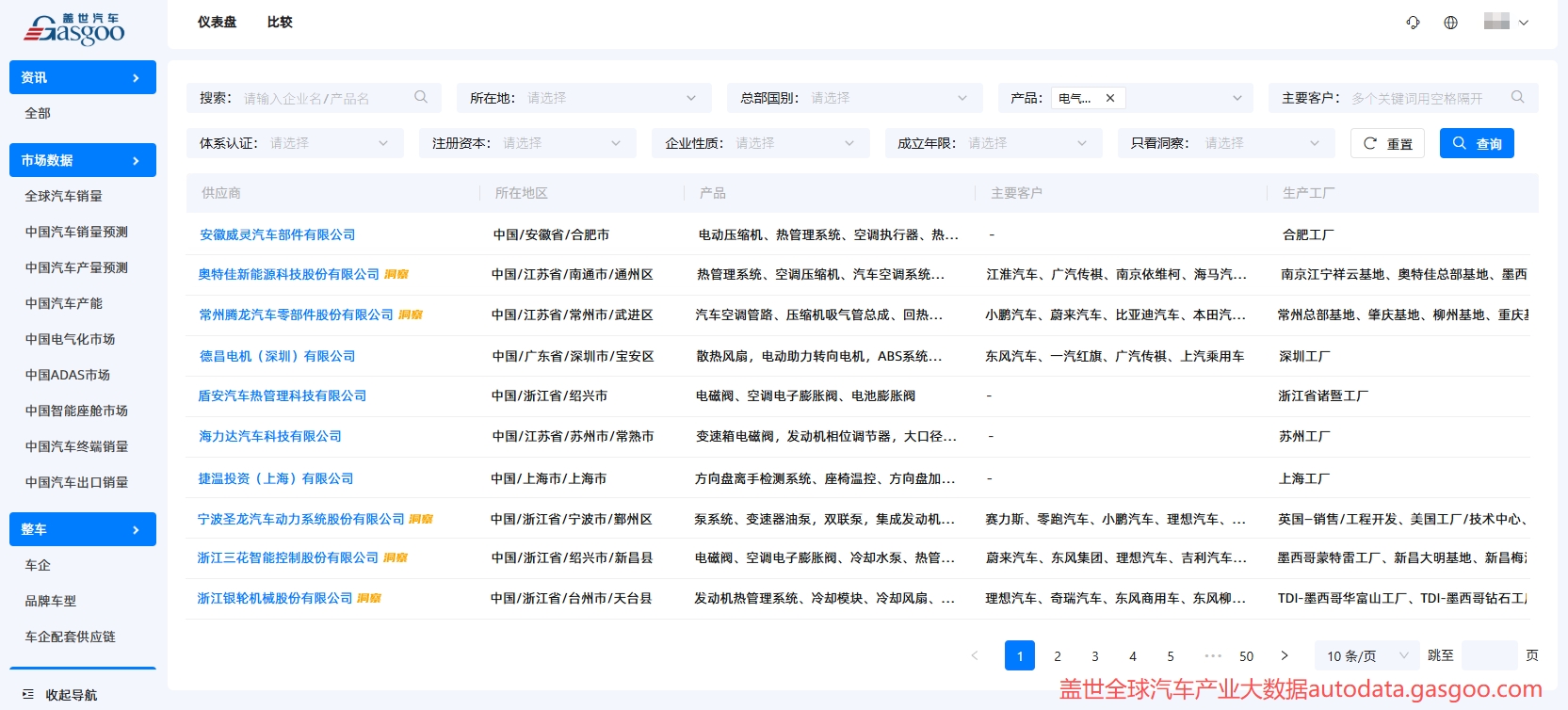The height and width of the screenshot is (710, 1568).
Task: Open the 企业性质 dropdown
Action: coord(761,143)
